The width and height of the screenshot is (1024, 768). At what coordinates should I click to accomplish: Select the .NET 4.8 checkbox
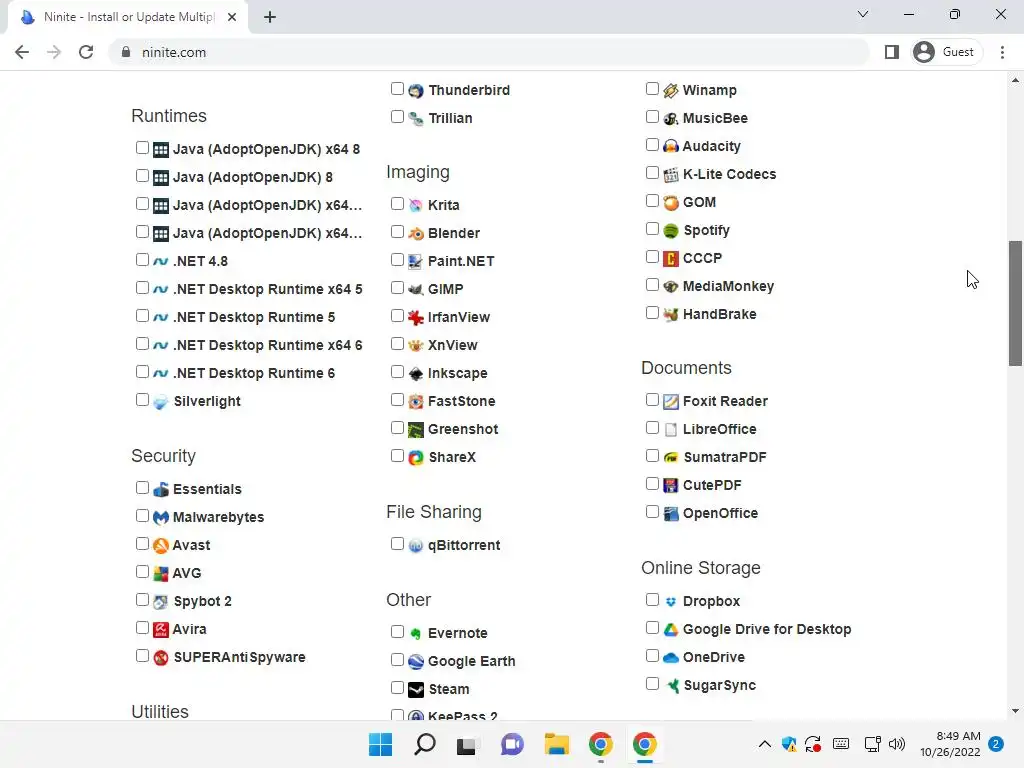(142, 260)
